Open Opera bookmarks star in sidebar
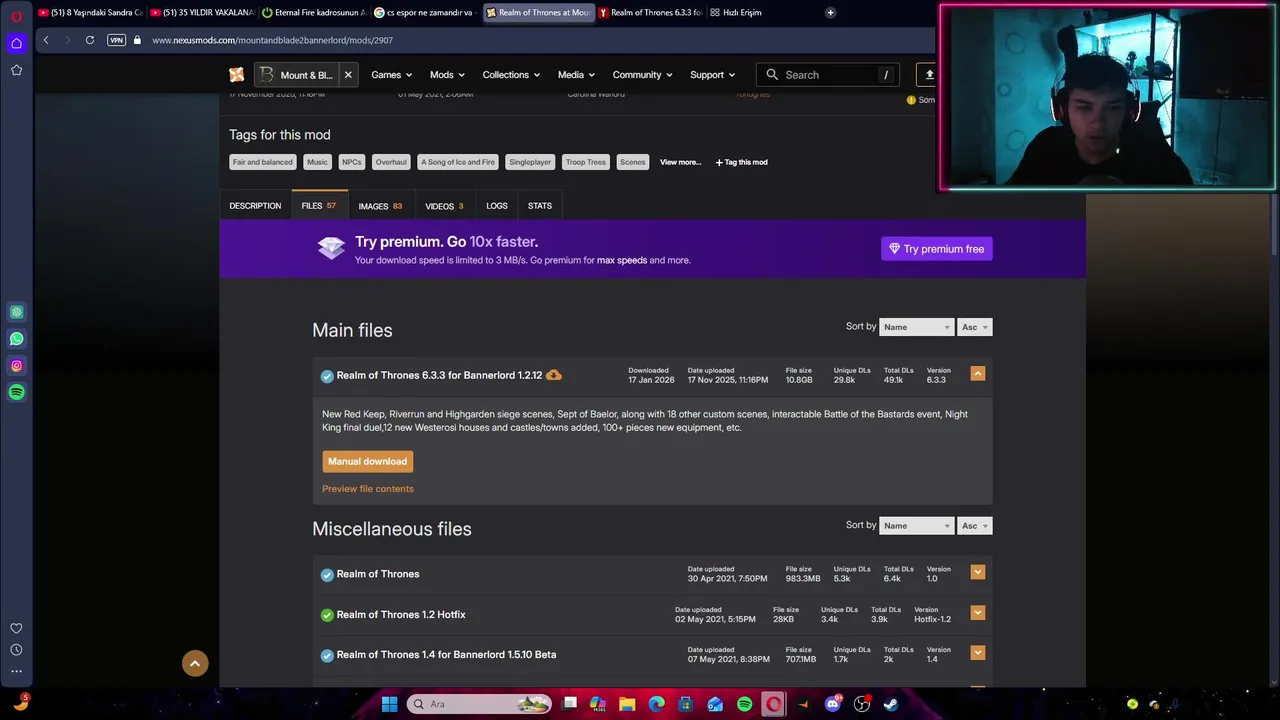 [16, 70]
